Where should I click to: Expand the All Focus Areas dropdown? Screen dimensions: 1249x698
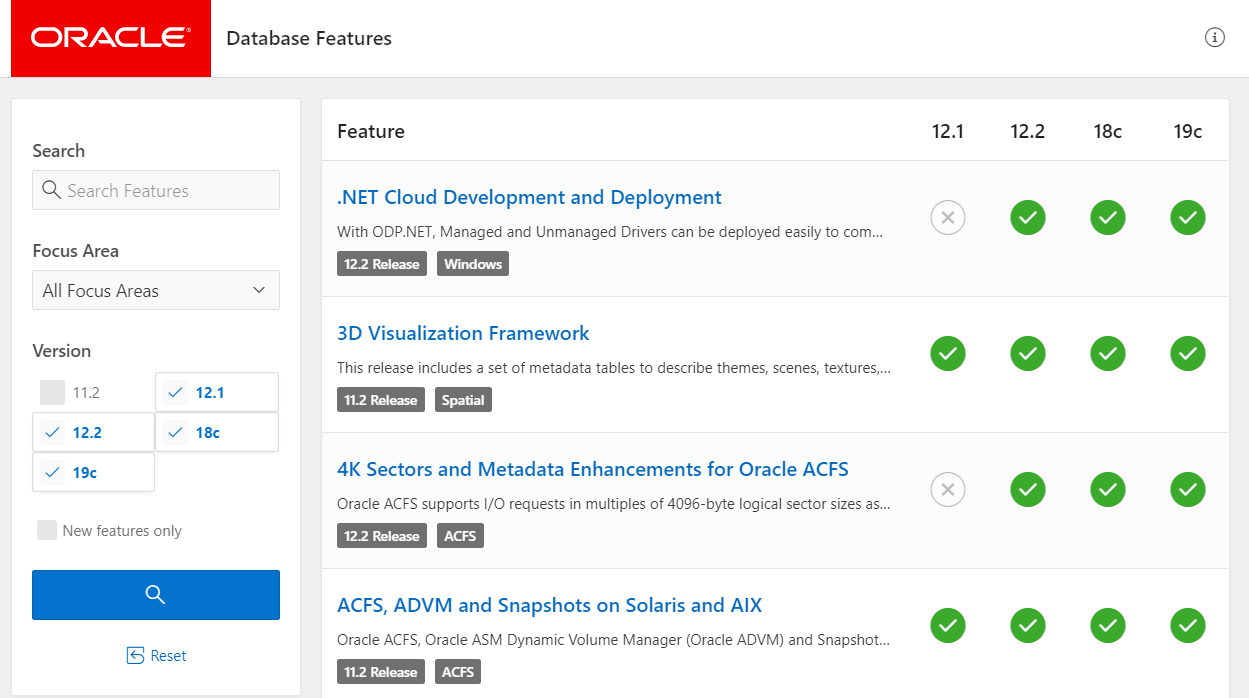pyautogui.click(x=156, y=290)
